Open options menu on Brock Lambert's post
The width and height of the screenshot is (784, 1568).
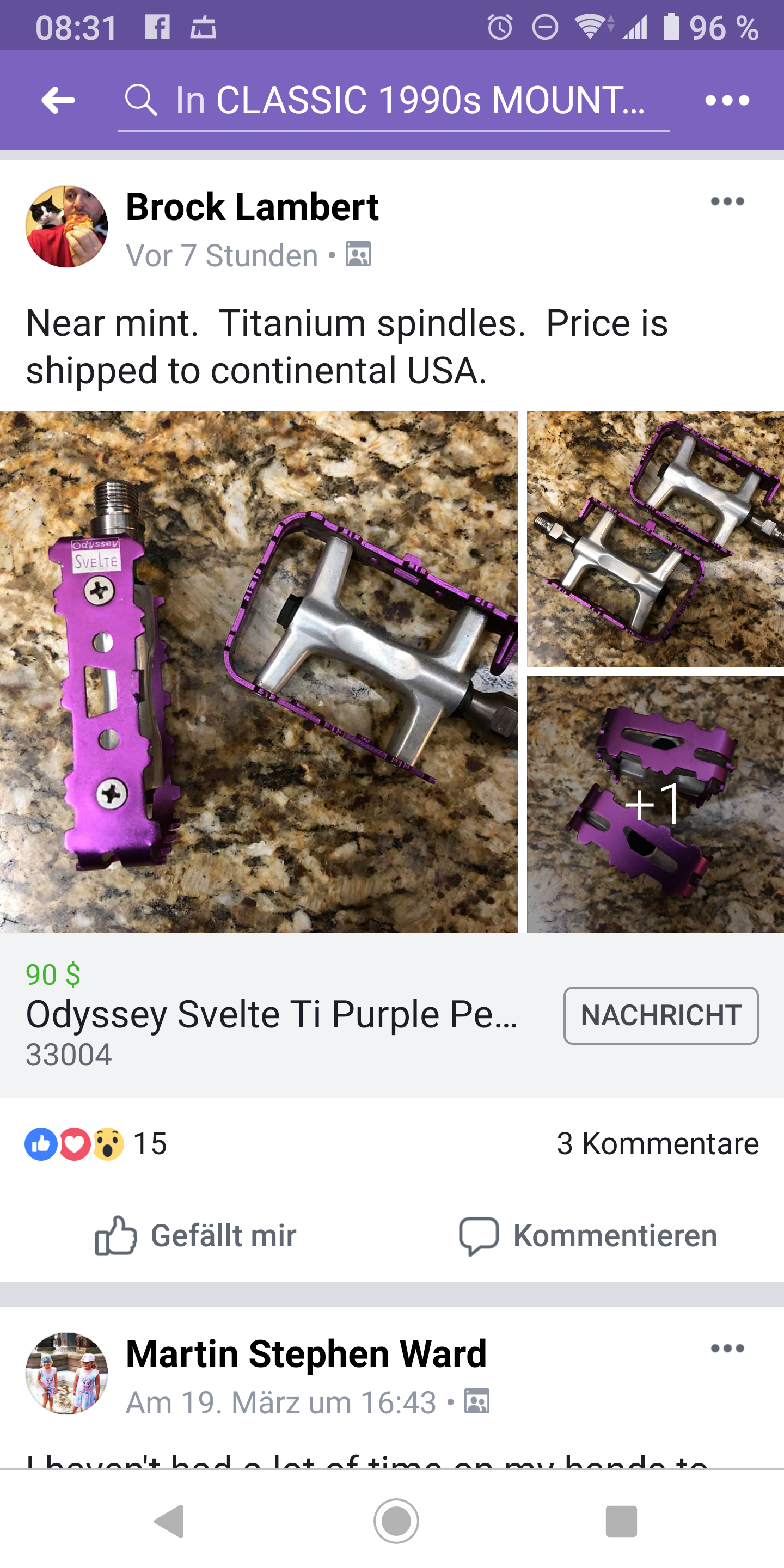727,201
